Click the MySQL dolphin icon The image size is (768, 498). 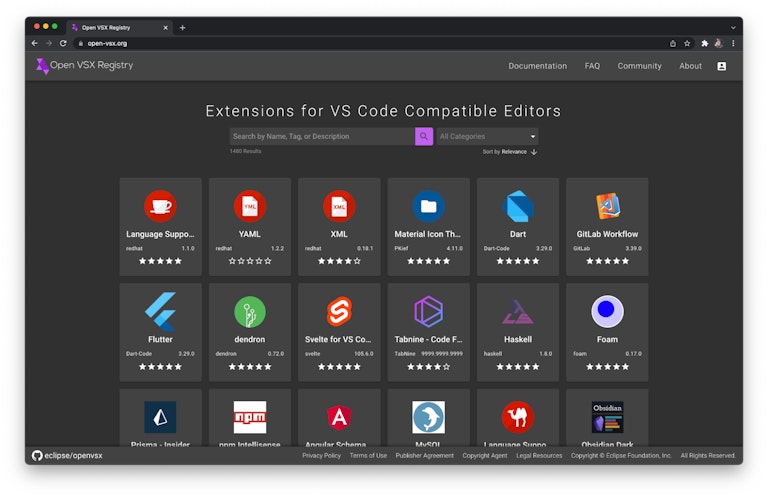pyautogui.click(x=428, y=417)
